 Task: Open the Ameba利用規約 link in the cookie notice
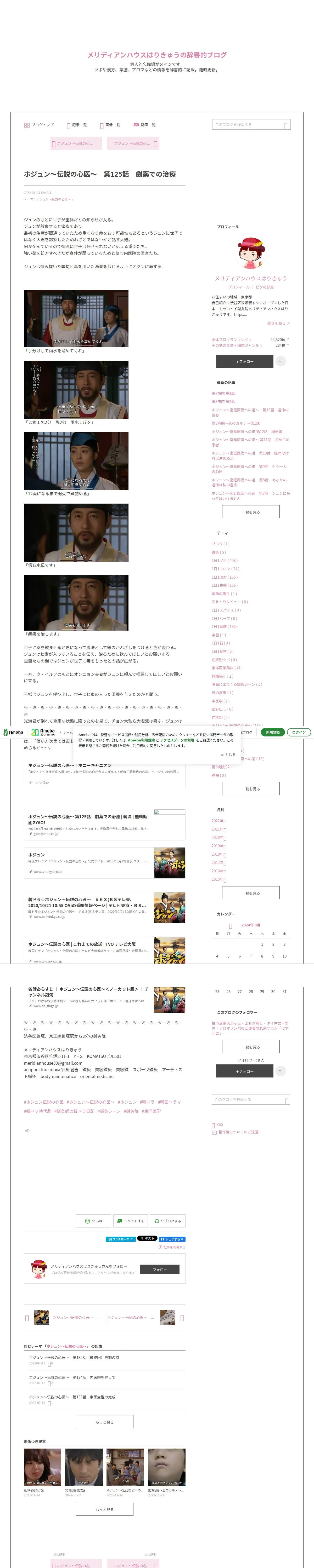[x=141, y=740]
